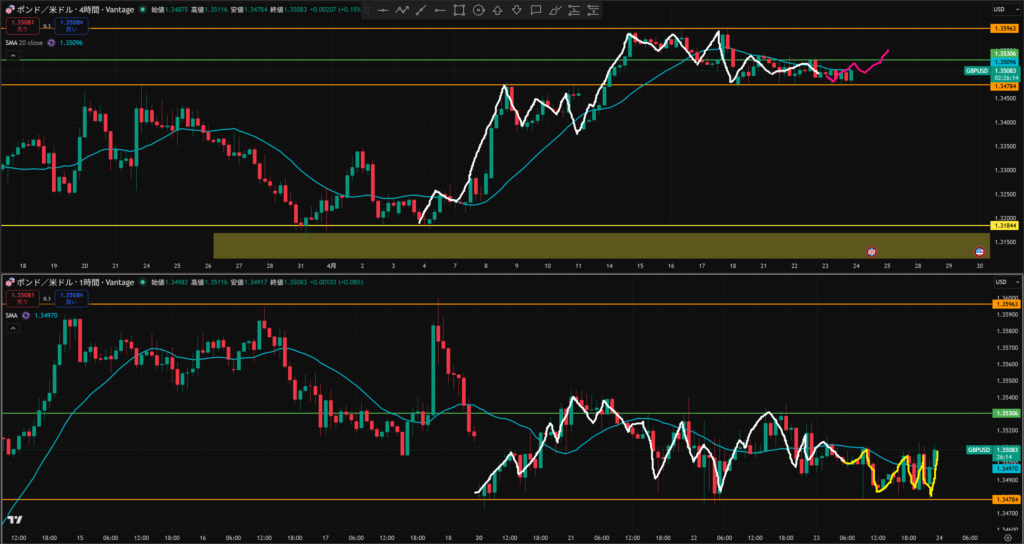Click the SMA 20 close indicator label
Screen dimensions: 1024x544
(x=24, y=43)
